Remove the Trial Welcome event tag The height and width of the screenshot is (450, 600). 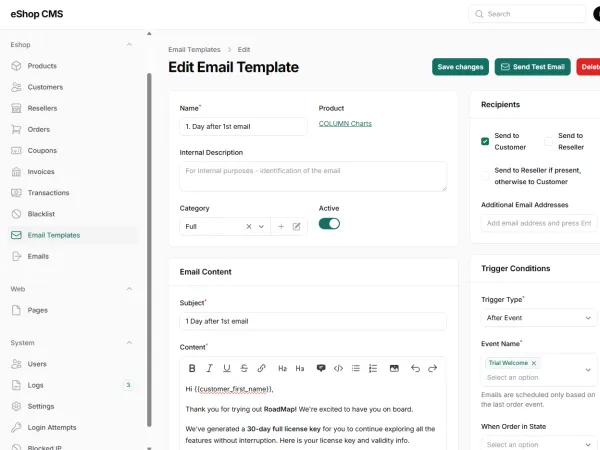tap(534, 363)
